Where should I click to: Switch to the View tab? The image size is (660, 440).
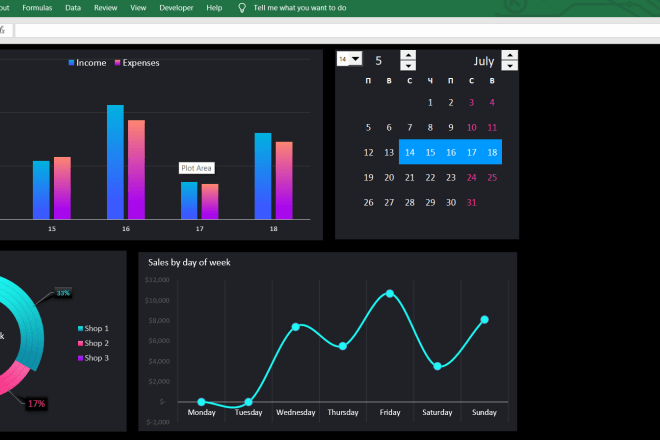[x=138, y=8]
